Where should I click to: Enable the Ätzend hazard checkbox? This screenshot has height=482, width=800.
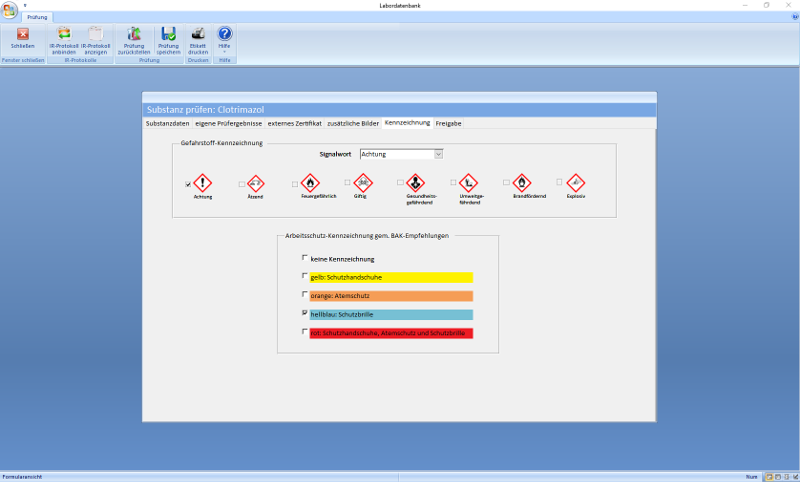pos(242,184)
